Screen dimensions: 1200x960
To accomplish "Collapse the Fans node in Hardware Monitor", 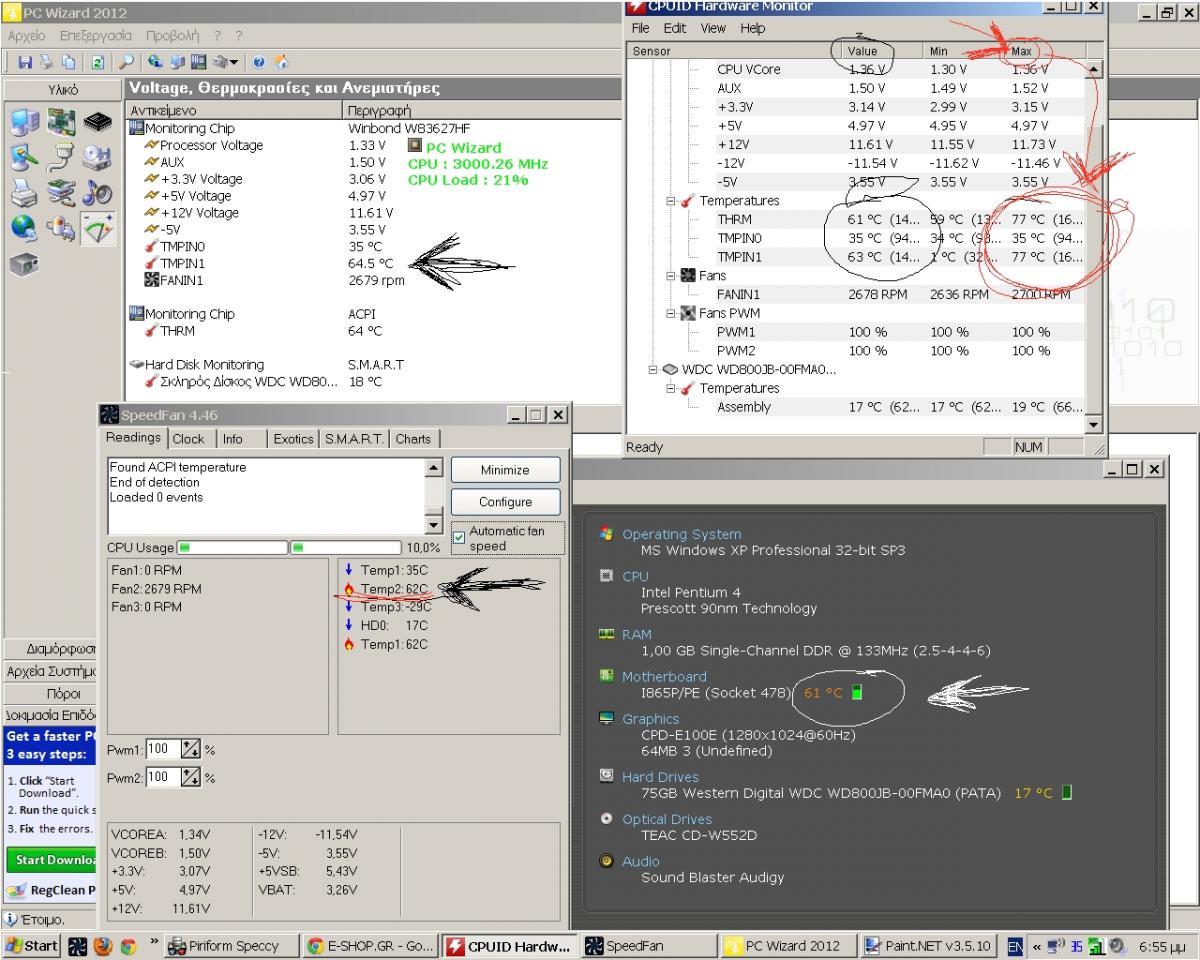I will (673, 276).
